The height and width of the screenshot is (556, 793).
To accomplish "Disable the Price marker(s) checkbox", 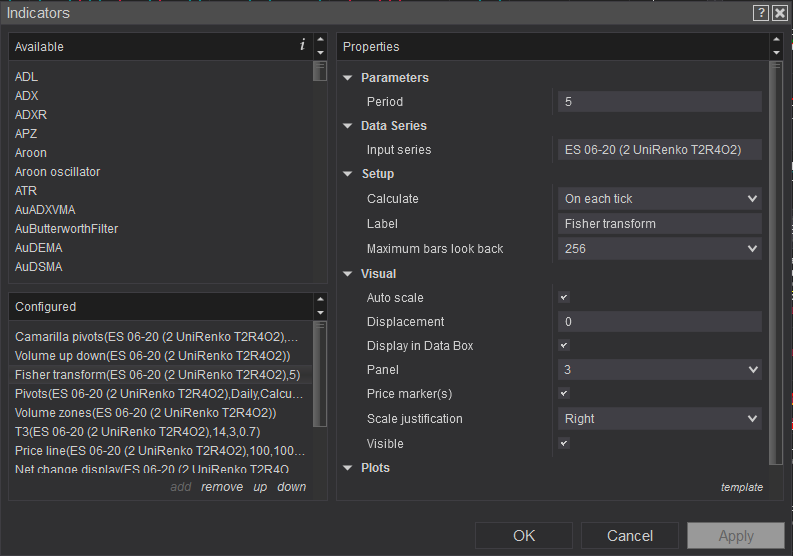I will pyautogui.click(x=564, y=394).
